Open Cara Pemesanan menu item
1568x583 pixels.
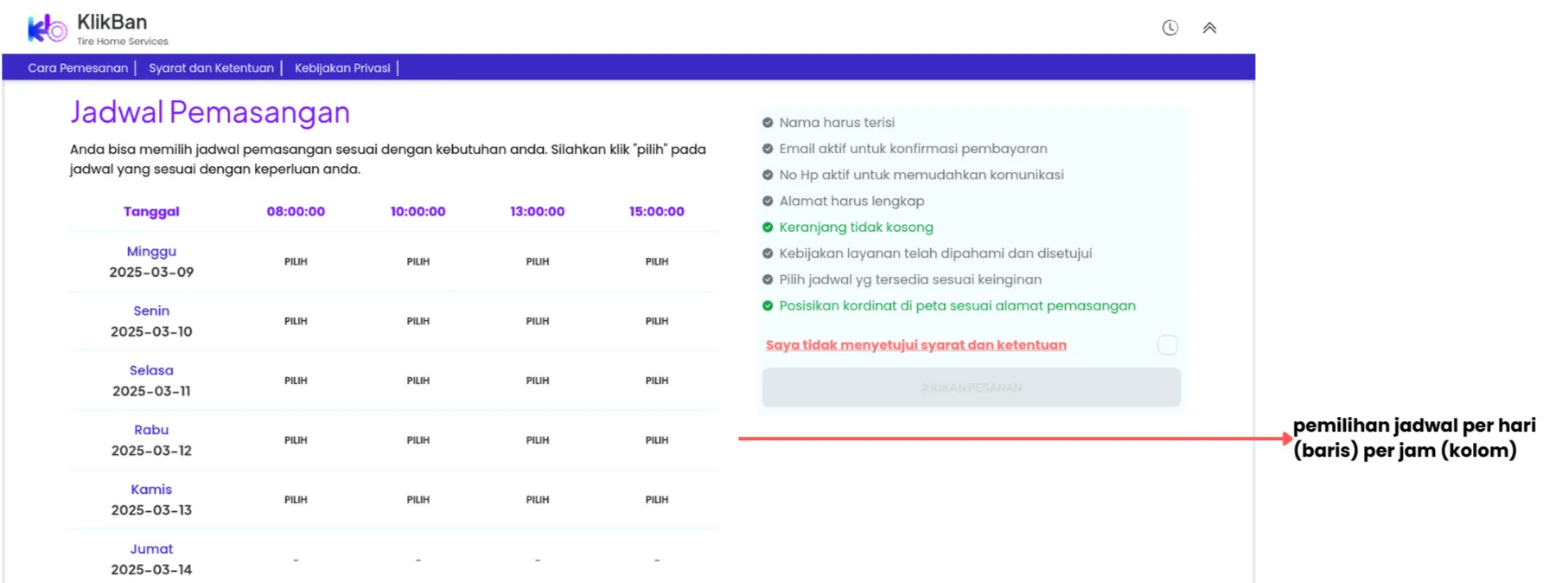[x=78, y=67]
